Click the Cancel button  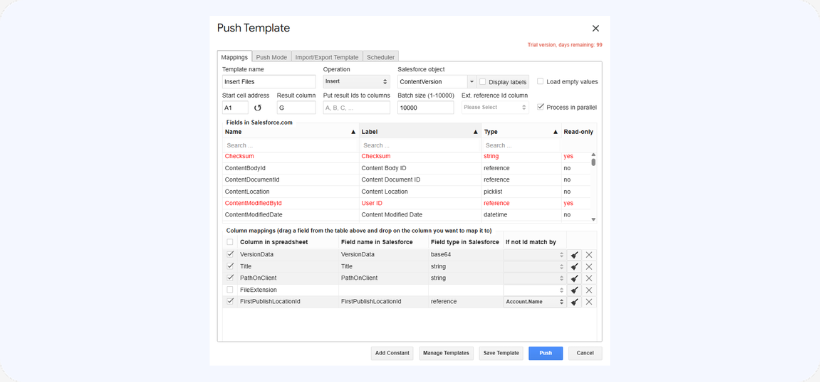coord(585,353)
